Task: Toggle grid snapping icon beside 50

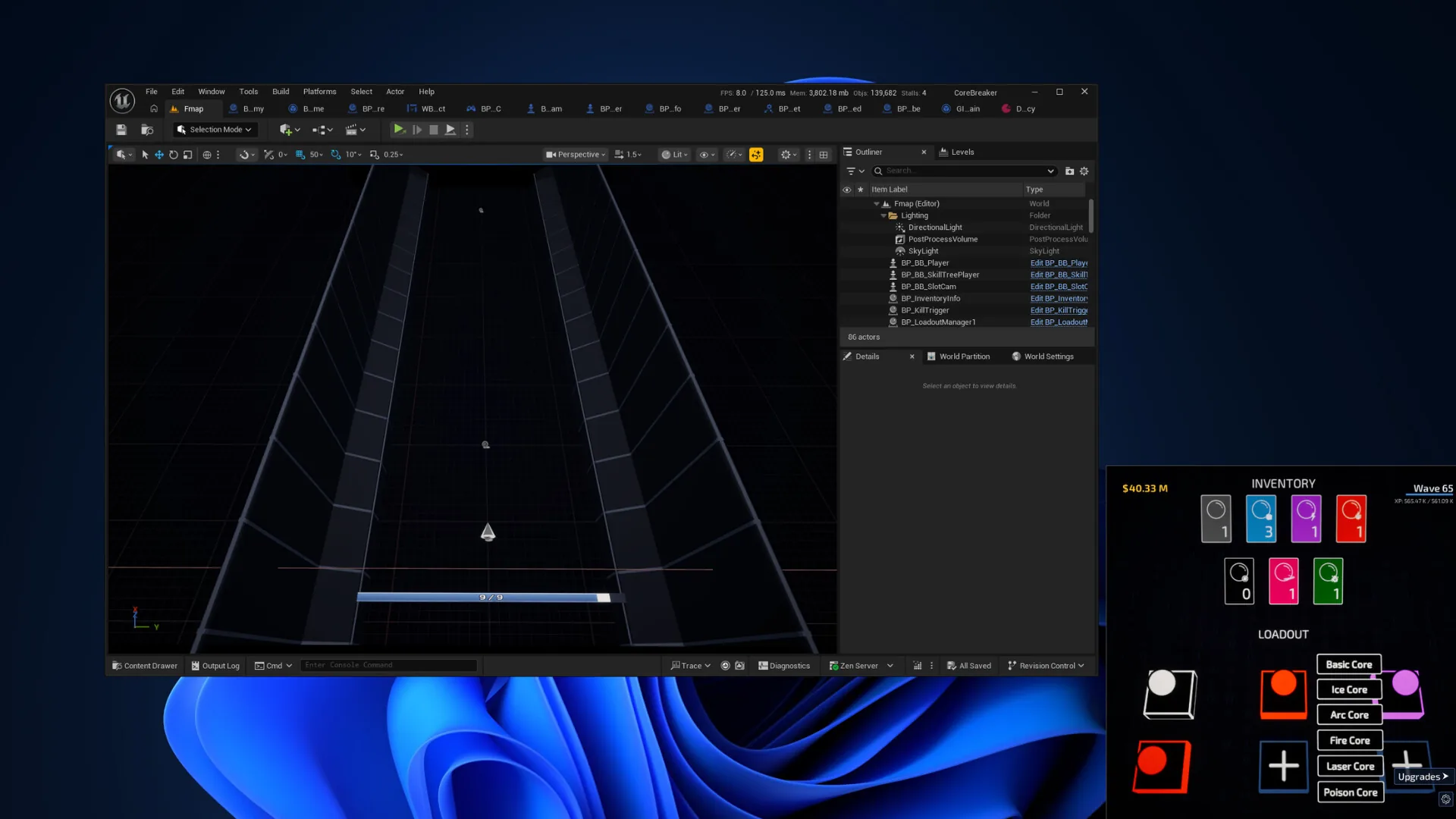Action: pyautogui.click(x=300, y=155)
